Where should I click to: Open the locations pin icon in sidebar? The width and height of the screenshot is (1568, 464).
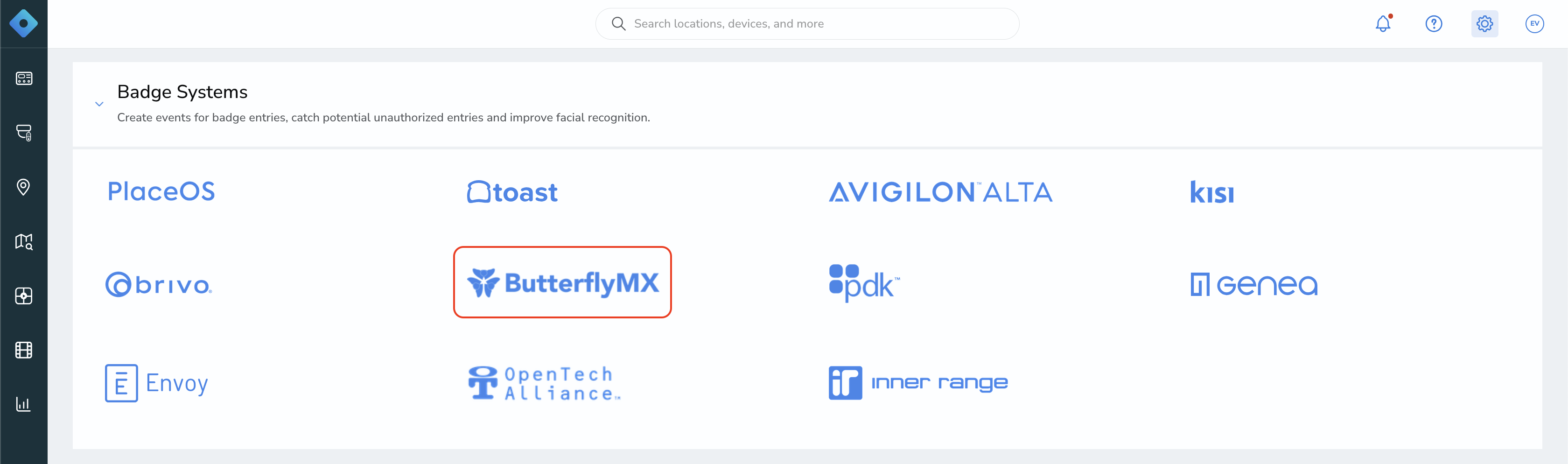point(24,187)
